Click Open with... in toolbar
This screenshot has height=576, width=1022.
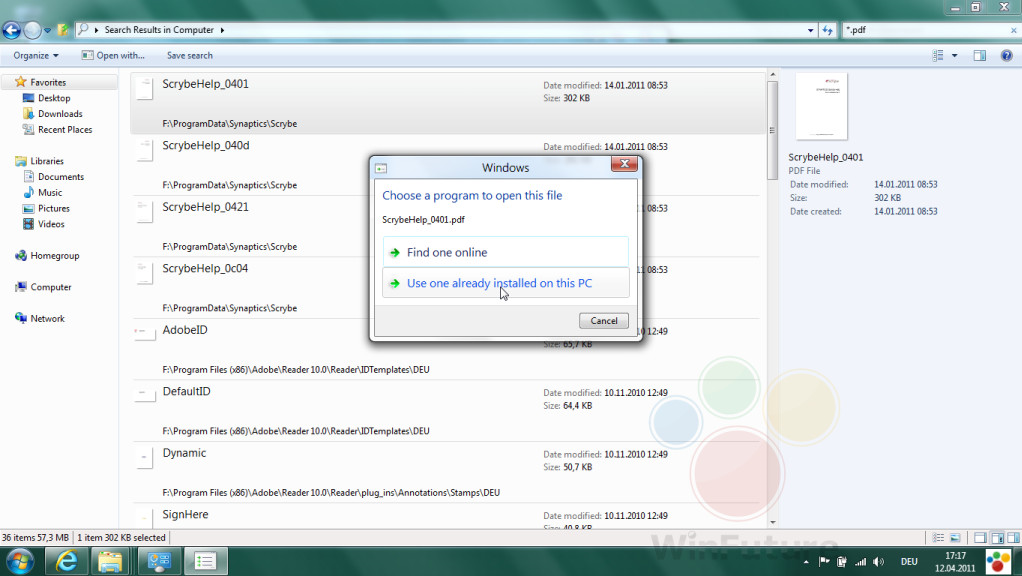pyautogui.click(x=113, y=55)
